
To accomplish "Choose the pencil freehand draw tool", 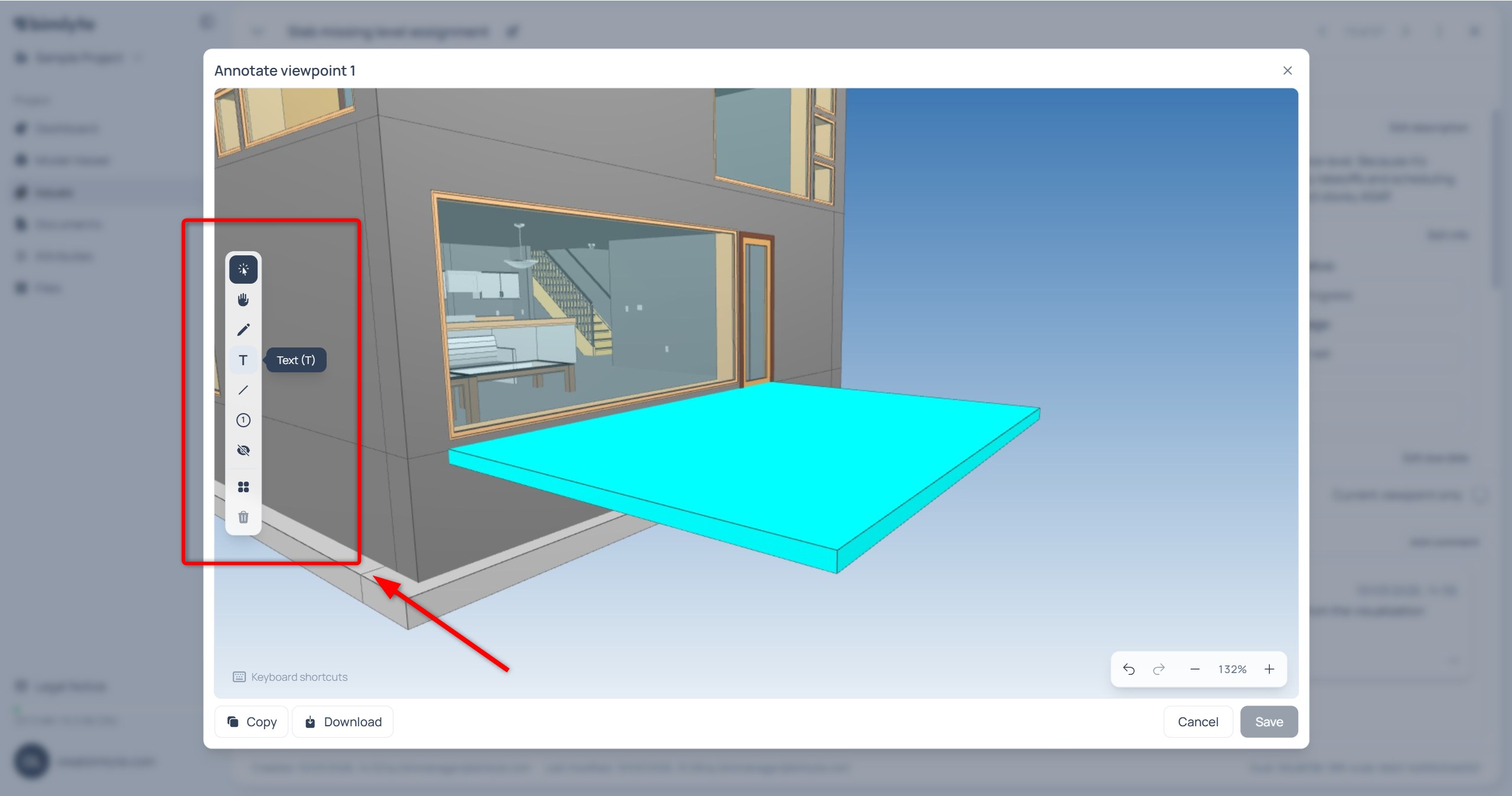I will coord(243,330).
